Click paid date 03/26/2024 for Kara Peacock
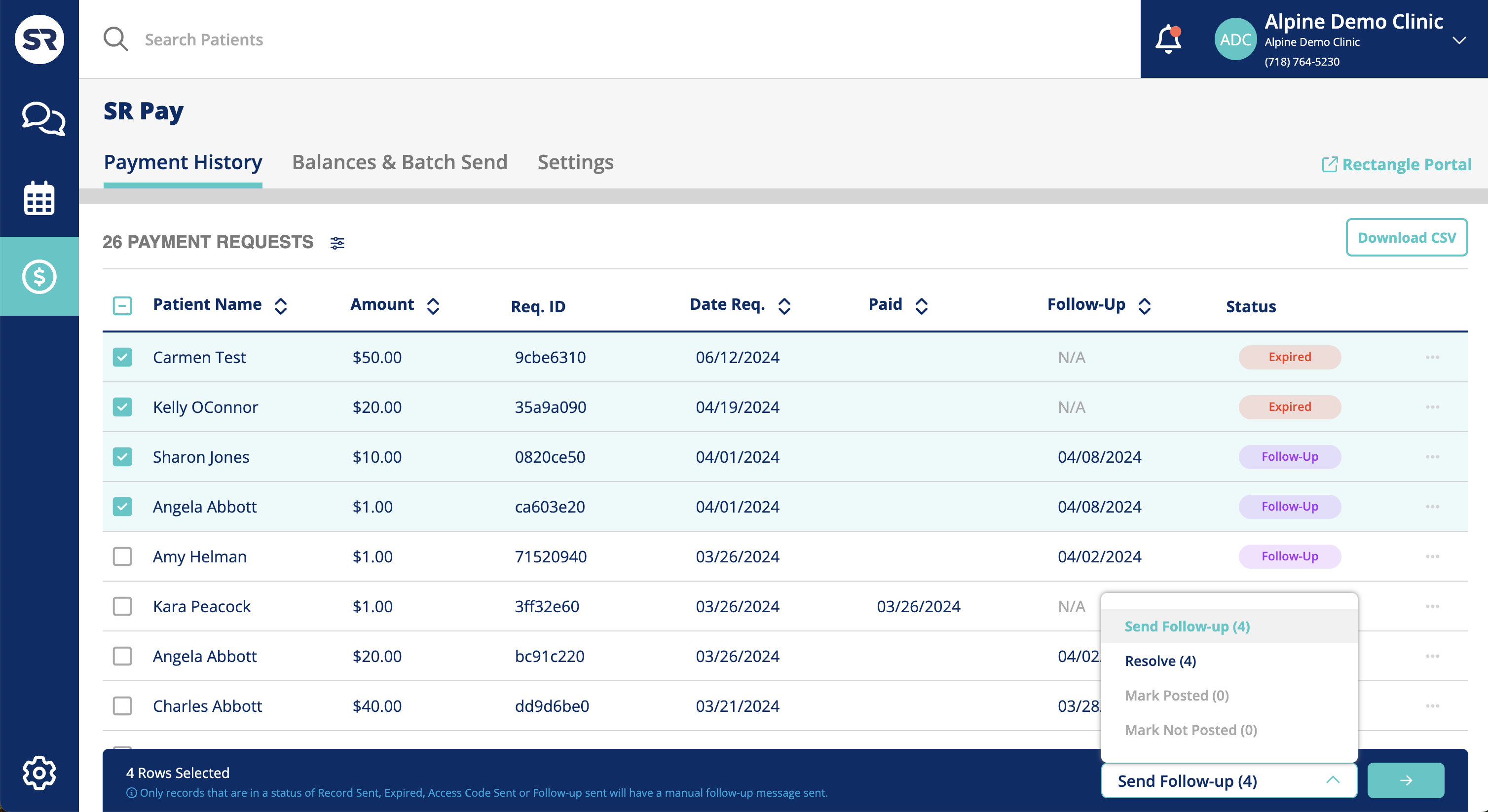Image resolution: width=1488 pixels, height=812 pixels. pyautogui.click(x=919, y=606)
